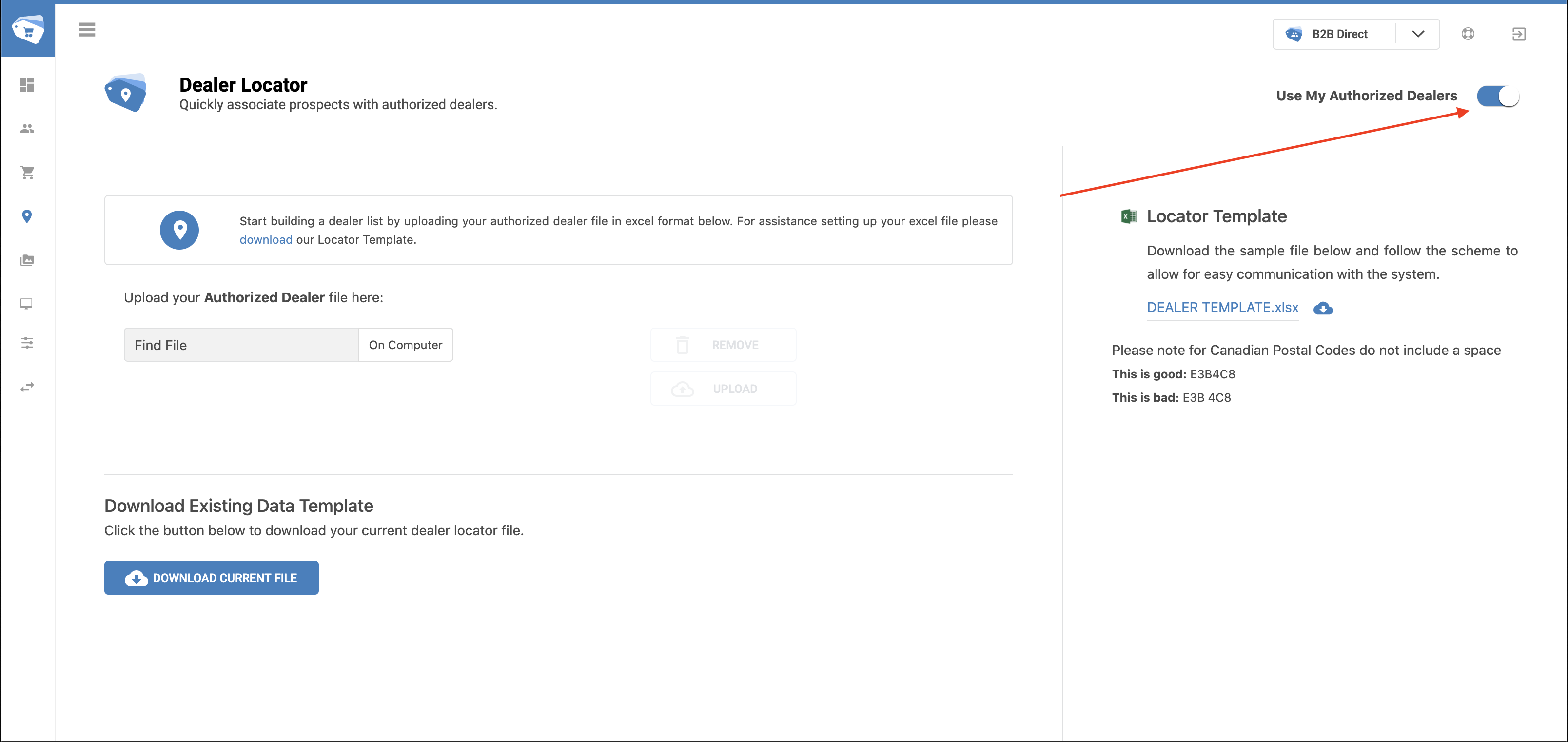Open the DEALER TEMPLATE.xlsx link
Viewport: 1568px width, 742px height.
[x=1222, y=308]
